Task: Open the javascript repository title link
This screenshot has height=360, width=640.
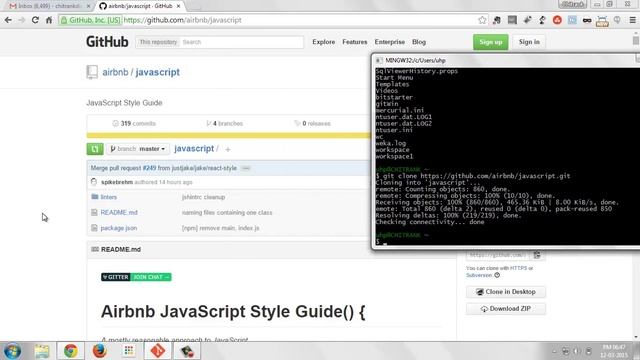Action: [158, 72]
